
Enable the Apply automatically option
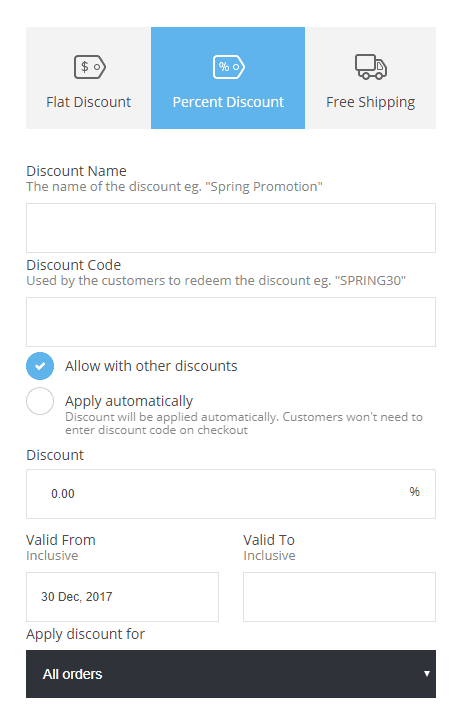40,401
